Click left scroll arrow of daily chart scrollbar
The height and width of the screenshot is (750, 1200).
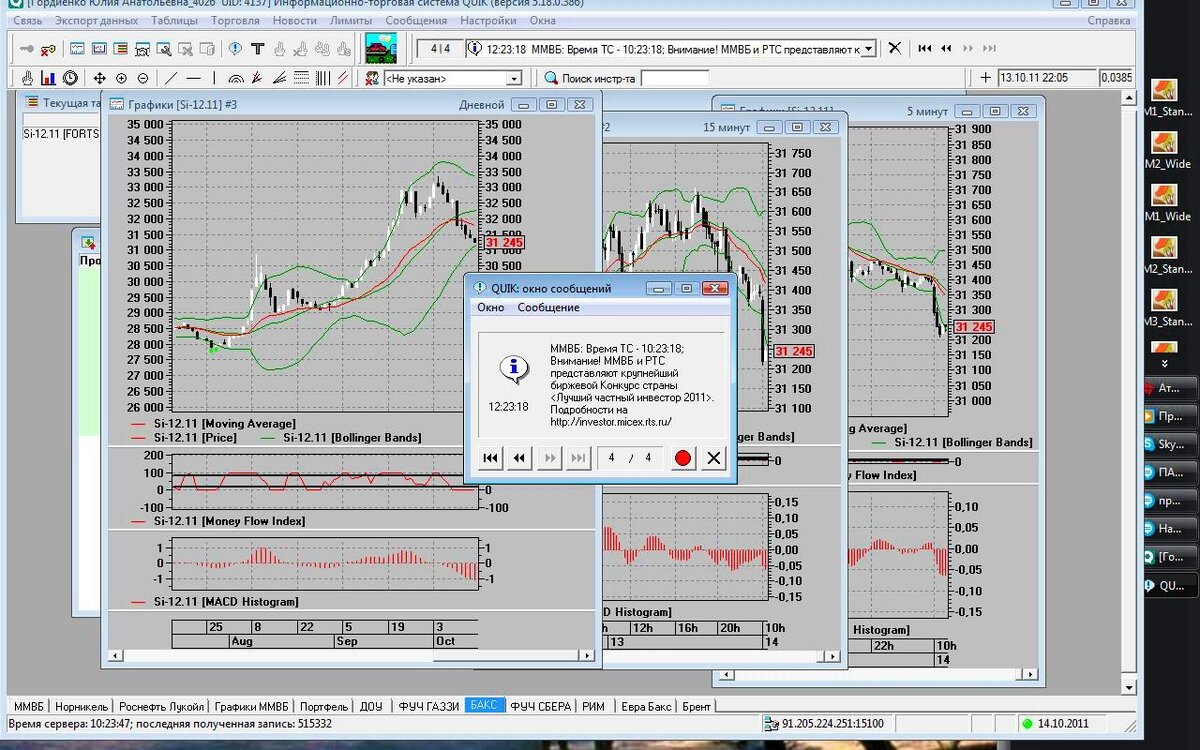point(113,656)
